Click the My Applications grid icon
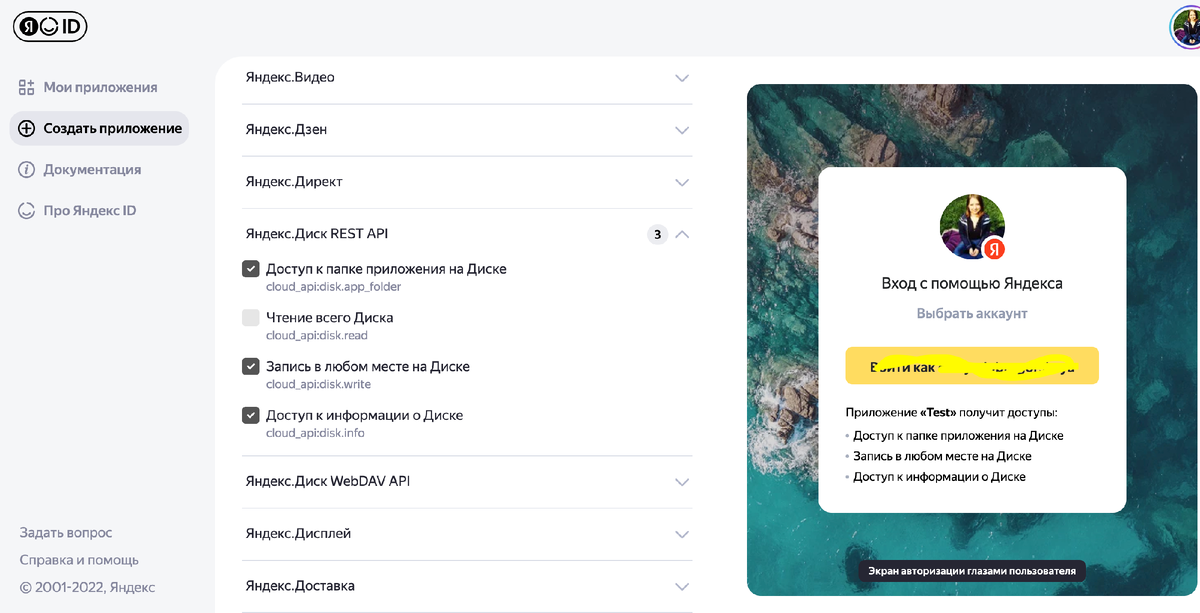1200x613 pixels. click(x=27, y=87)
